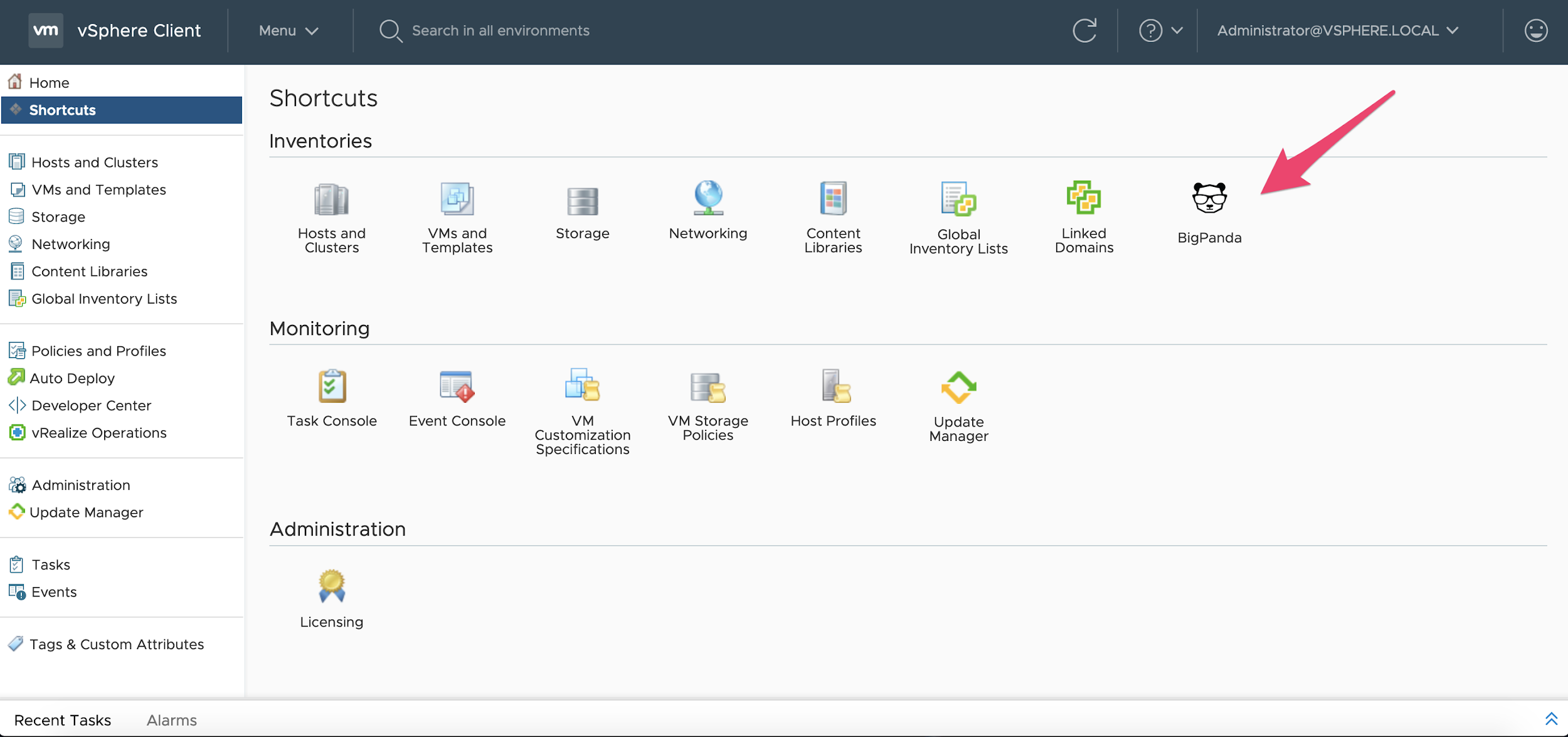Open the VM Storage Policies shortcut icon

pos(707,386)
